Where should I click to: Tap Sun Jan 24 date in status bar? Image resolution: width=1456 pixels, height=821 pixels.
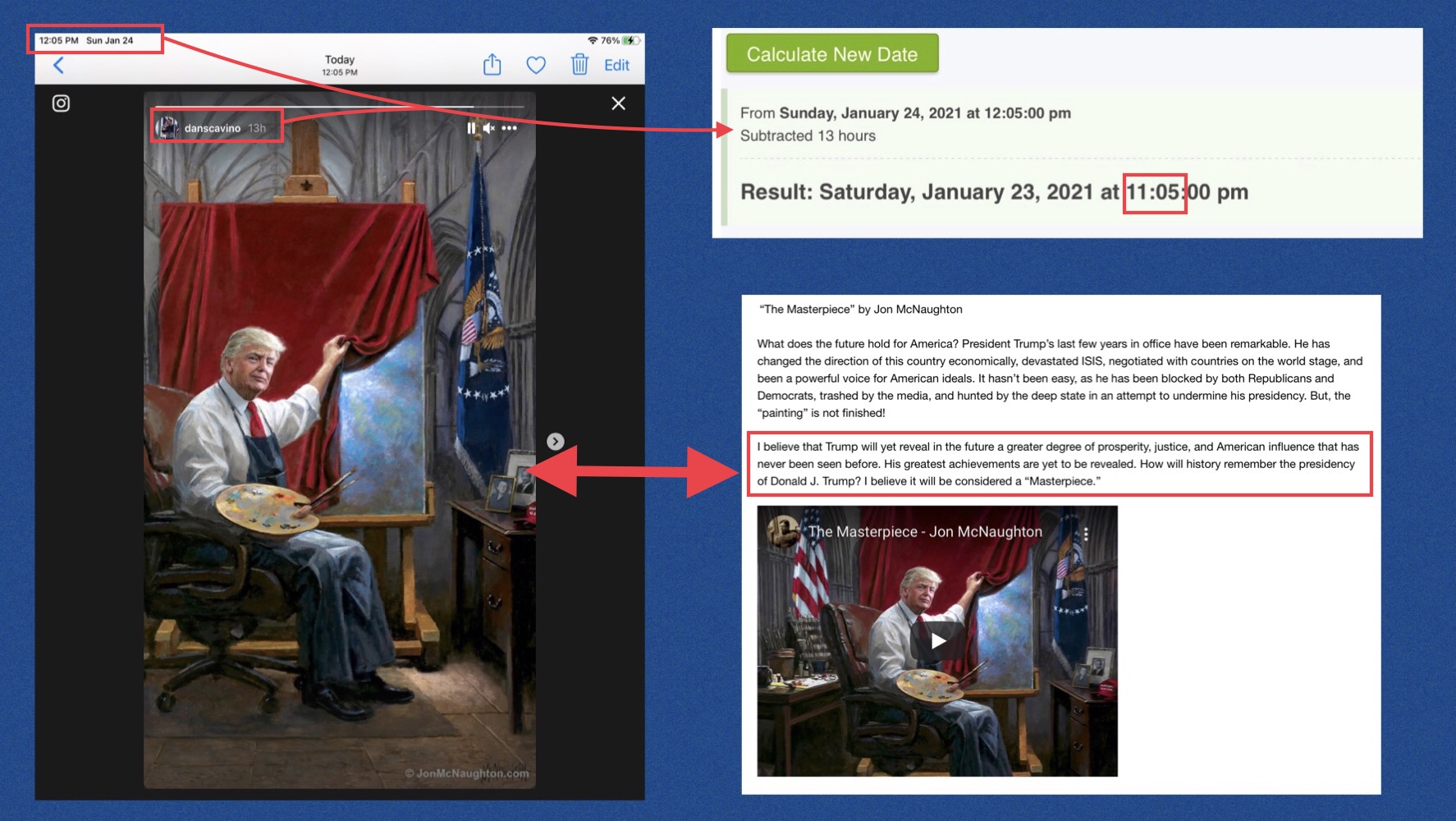click(109, 40)
